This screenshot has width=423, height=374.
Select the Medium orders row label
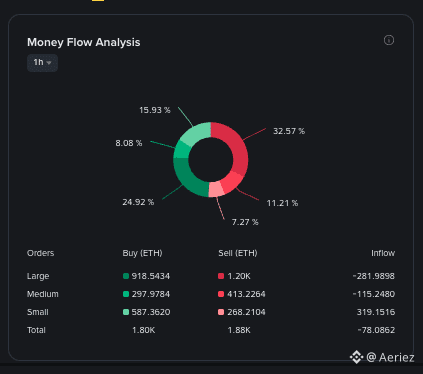click(43, 294)
